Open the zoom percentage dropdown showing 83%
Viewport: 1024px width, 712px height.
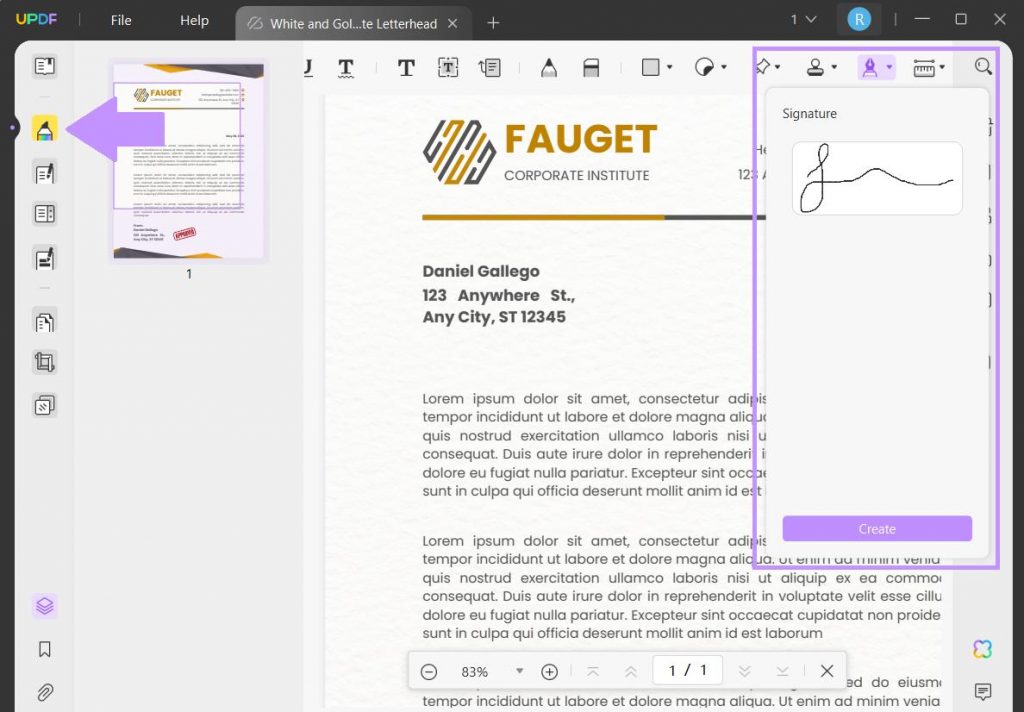519,670
